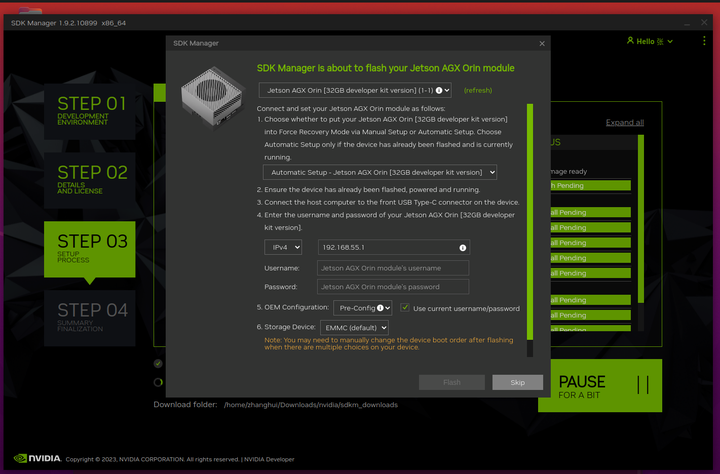
Task: Go to Step 01 Development Environment
Action: point(90,111)
